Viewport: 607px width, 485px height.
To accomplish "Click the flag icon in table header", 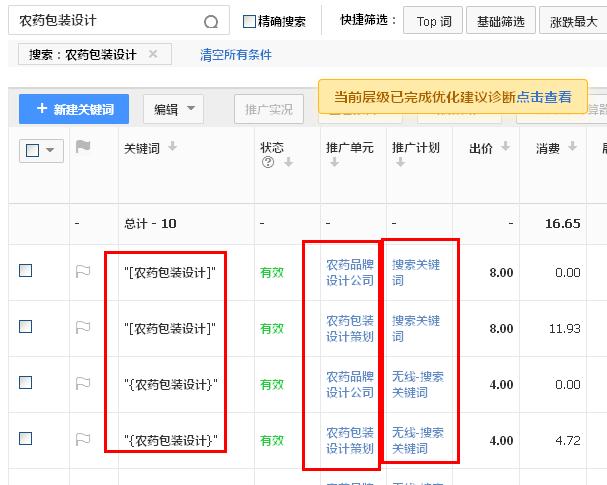I will coord(83,147).
